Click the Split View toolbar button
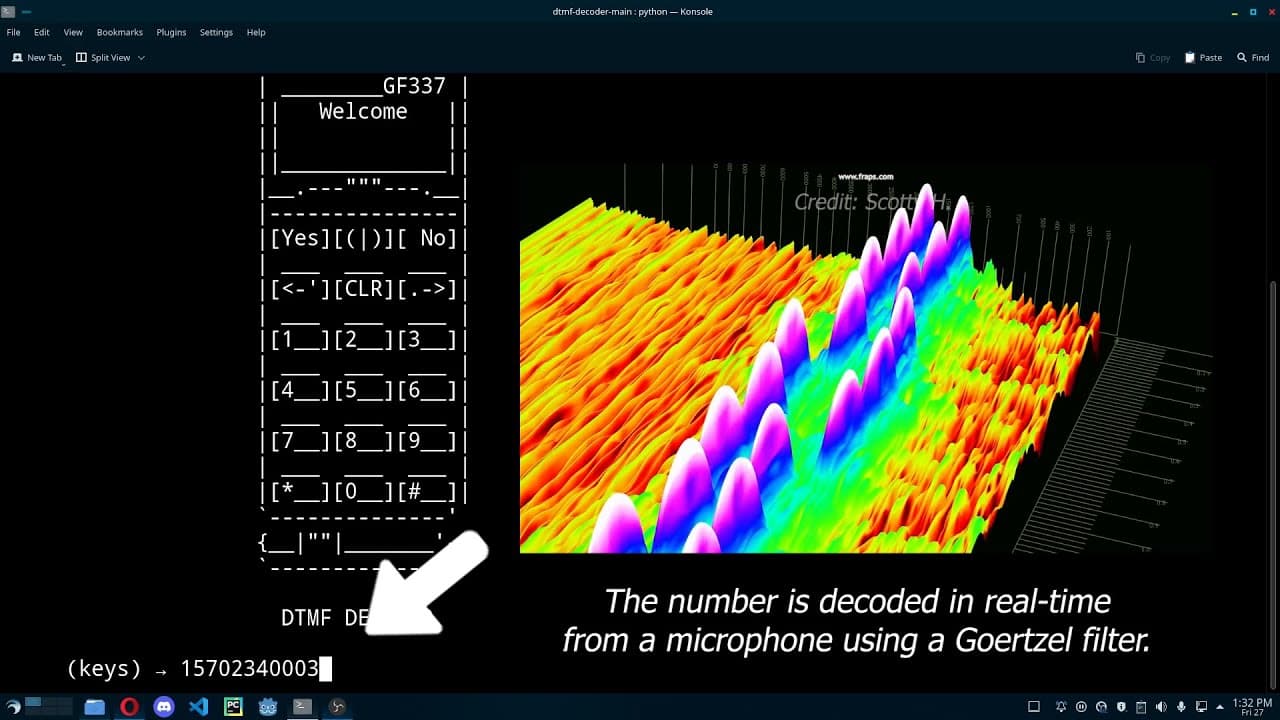 (x=104, y=58)
